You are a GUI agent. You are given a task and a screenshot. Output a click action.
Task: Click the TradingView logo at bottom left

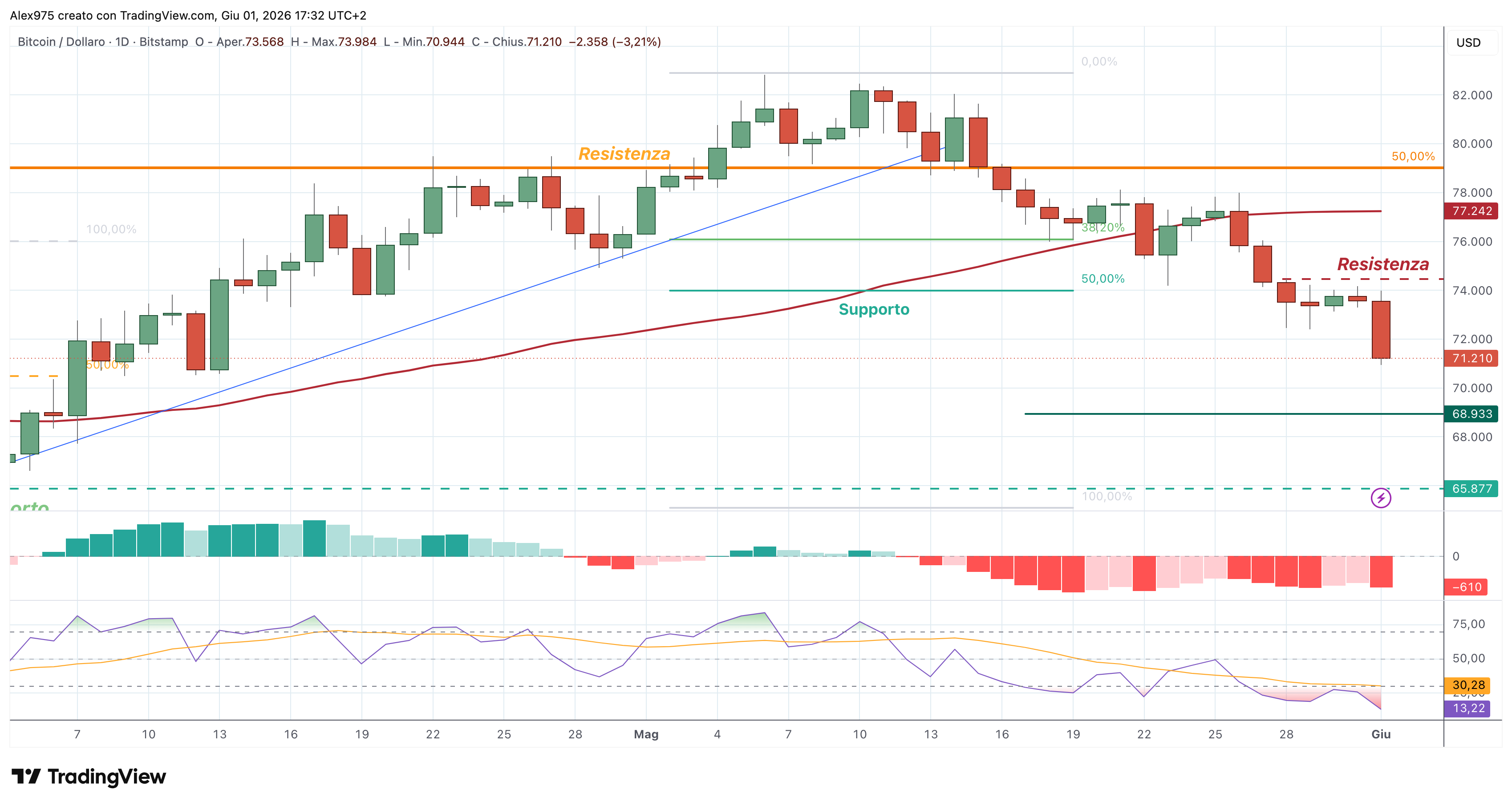click(89, 777)
